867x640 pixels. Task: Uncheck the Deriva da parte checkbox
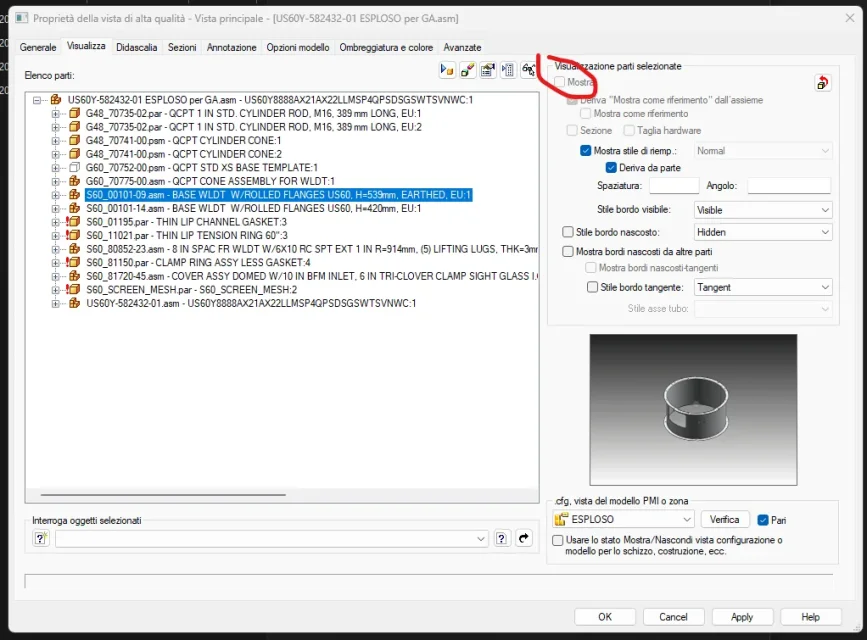tap(611, 168)
